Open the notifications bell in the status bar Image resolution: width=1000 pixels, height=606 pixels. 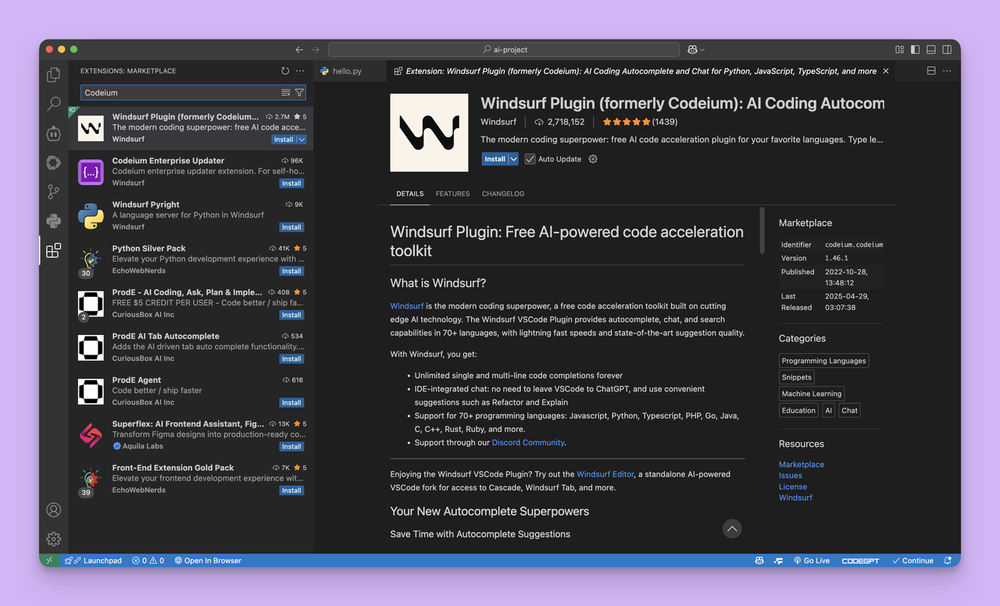pyautogui.click(x=946, y=560)
